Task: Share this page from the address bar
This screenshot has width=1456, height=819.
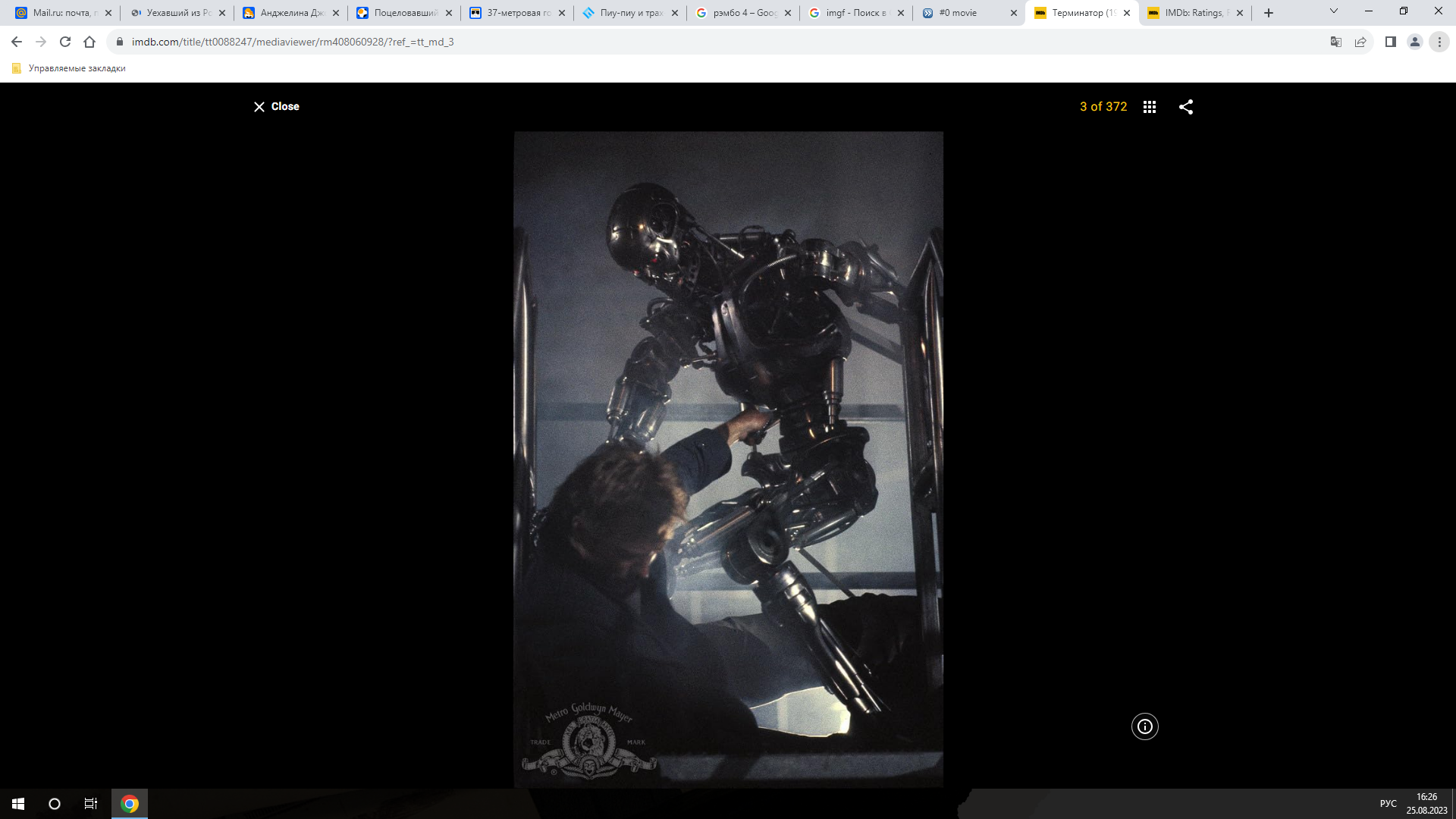Action: [x=1360, y=42]
